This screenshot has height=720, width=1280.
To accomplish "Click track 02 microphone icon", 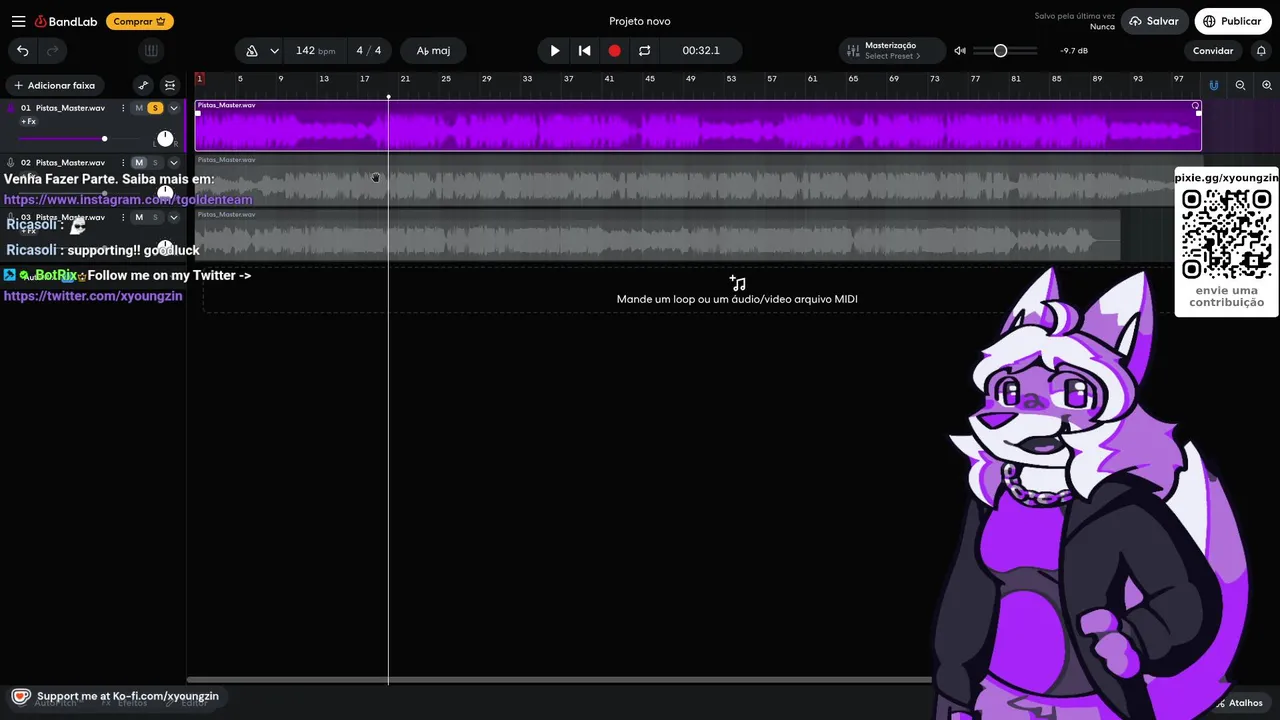I will click(11, 162).
